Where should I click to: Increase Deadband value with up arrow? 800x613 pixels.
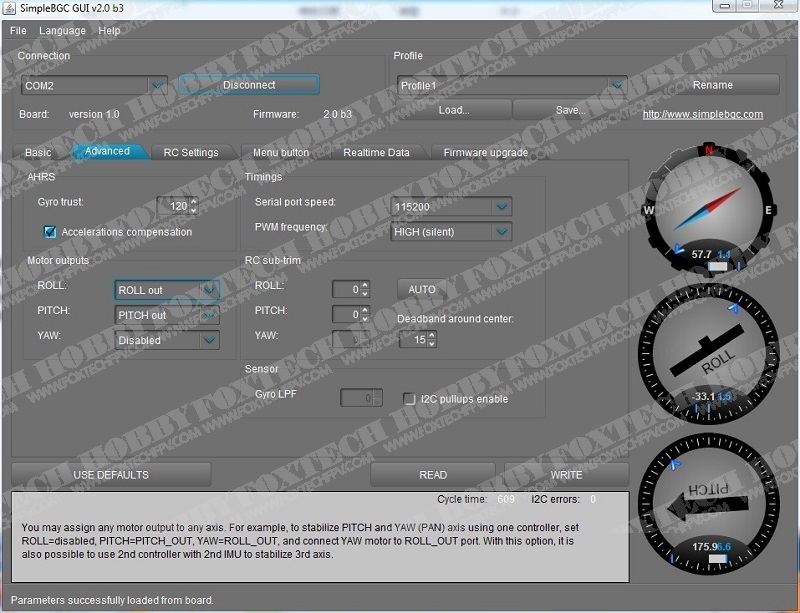[432, 335]
